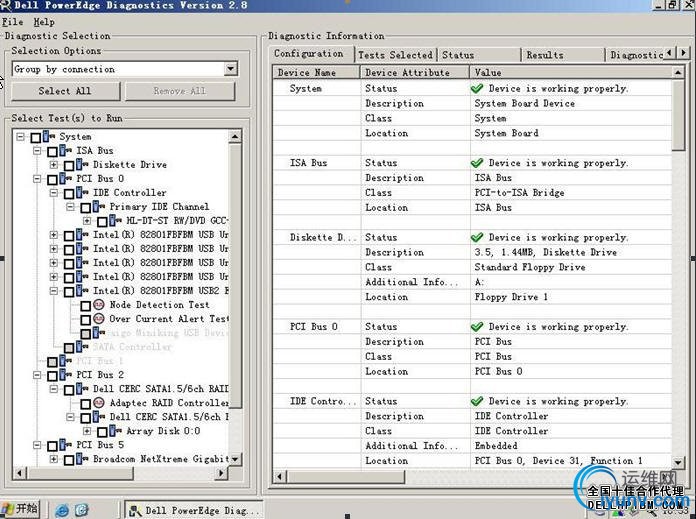Click the Node Detection Test icon
Screen dimensions: 696x519
pyautogui.click(x=99, y=305)
